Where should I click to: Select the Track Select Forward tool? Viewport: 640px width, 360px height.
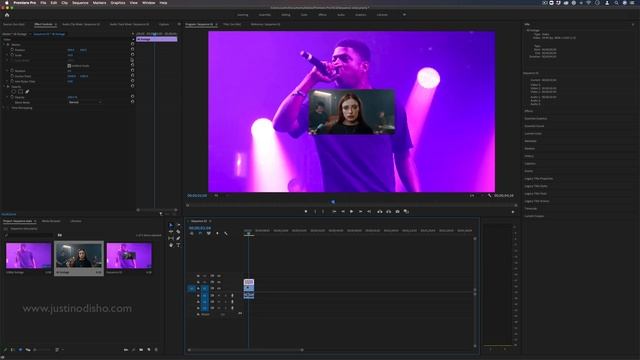coord(178,225)
